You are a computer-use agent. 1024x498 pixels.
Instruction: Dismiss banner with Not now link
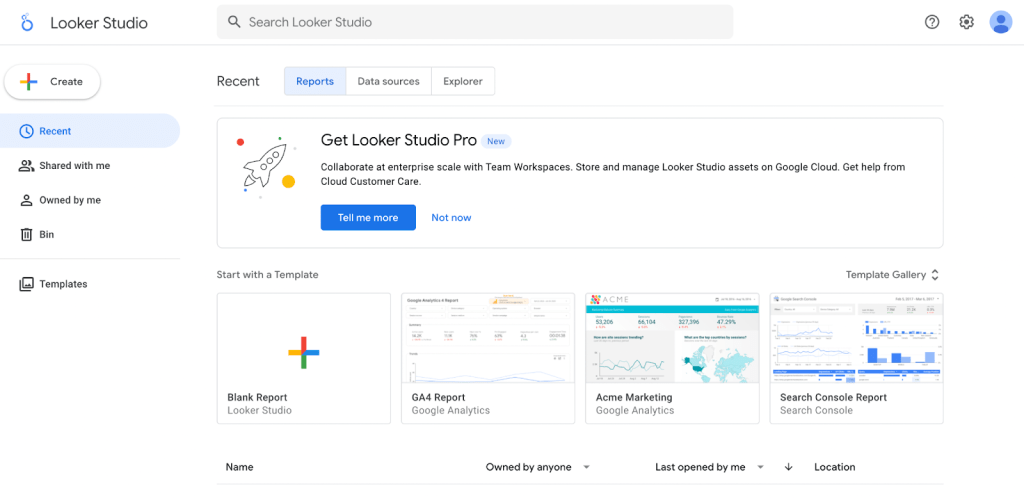pos(451,217)
